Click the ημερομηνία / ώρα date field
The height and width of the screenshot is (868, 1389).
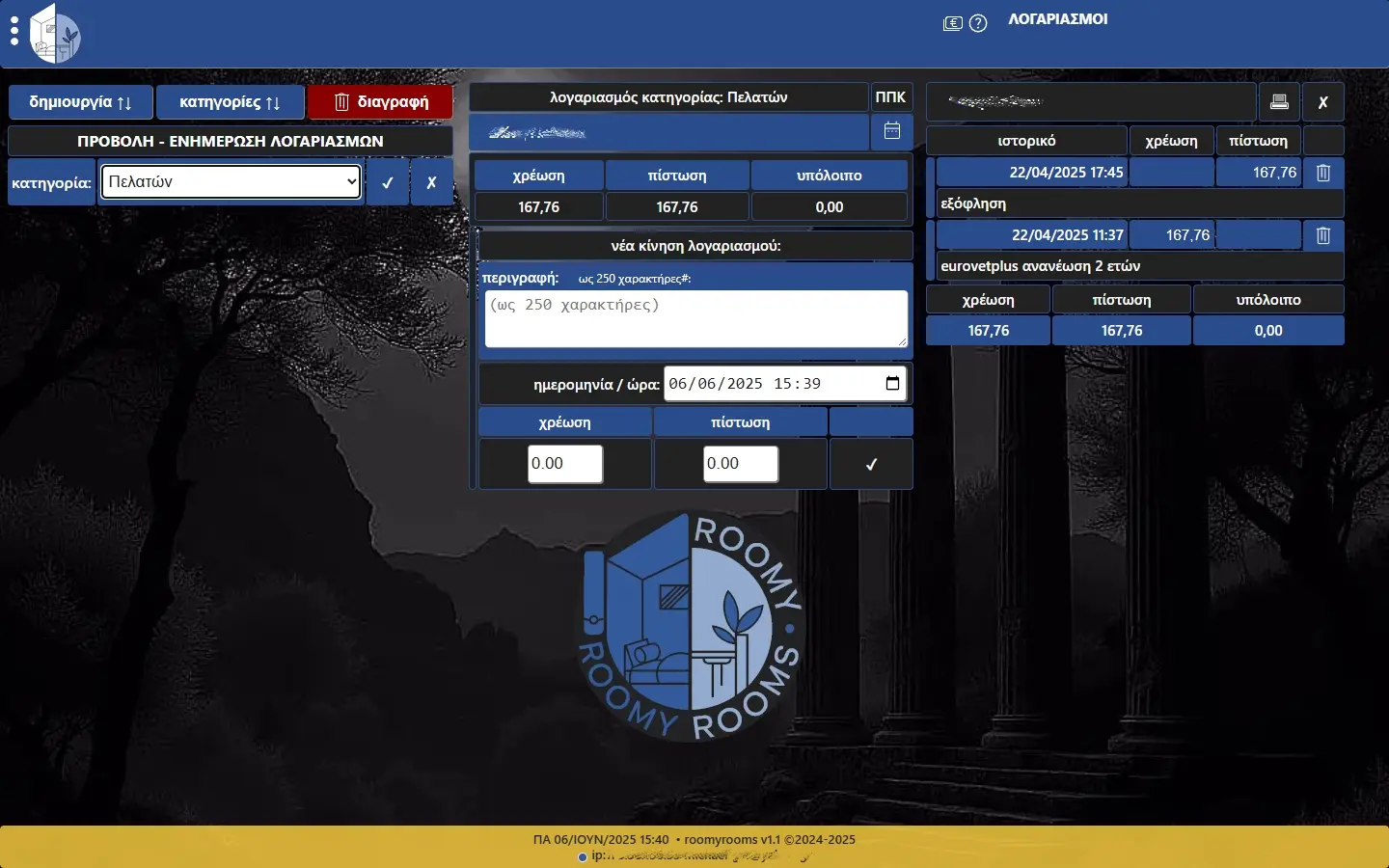785,384
